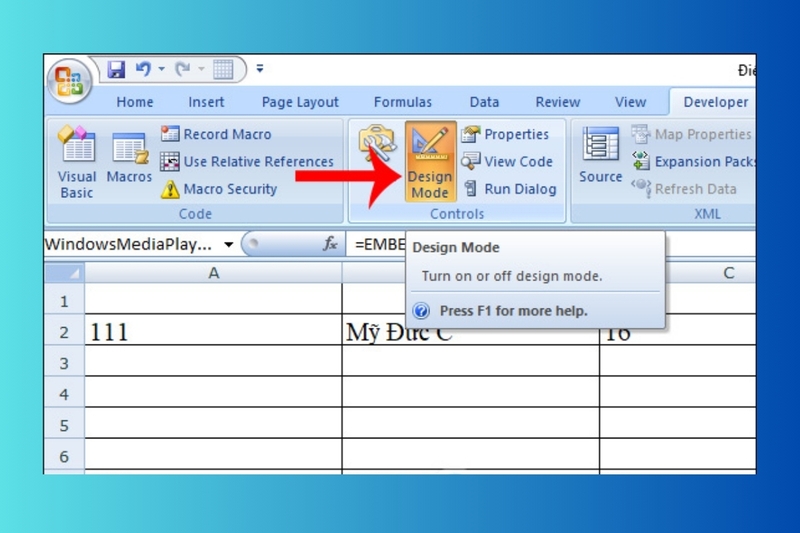This screenshot has width=800, height=533.
Task: Open the Visual Basic editor
Action: 77,162
